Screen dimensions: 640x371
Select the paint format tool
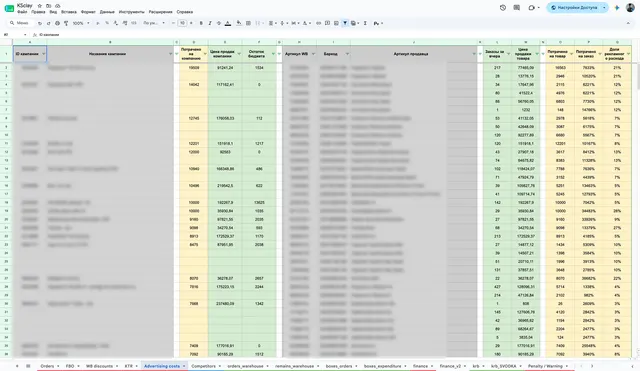pyautogui.click(x=66, y=23)
